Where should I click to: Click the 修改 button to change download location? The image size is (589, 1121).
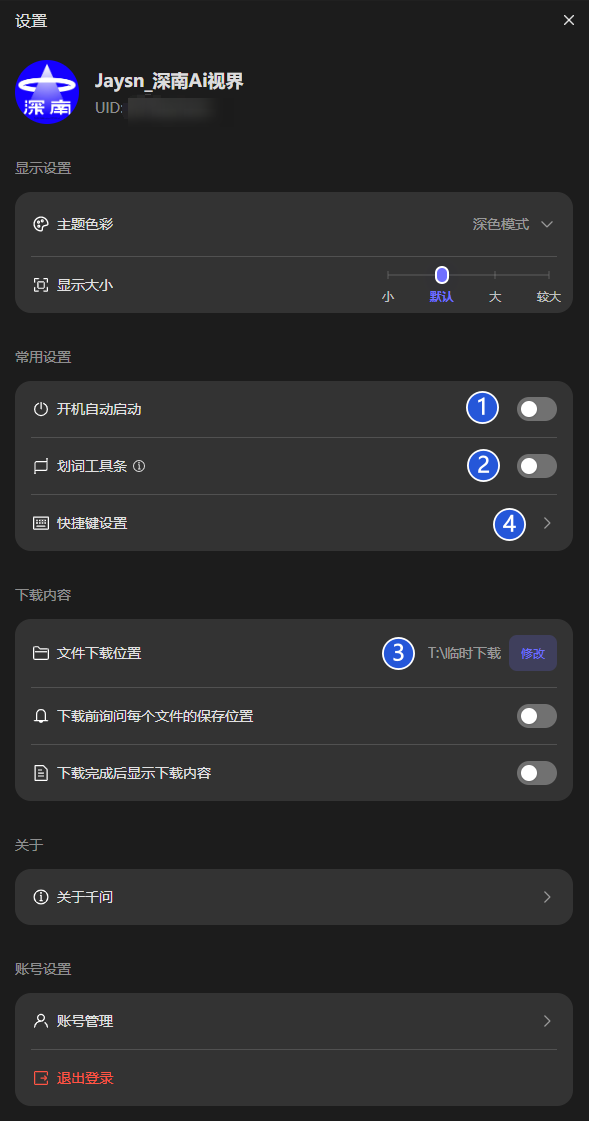[x=532, y=652]
